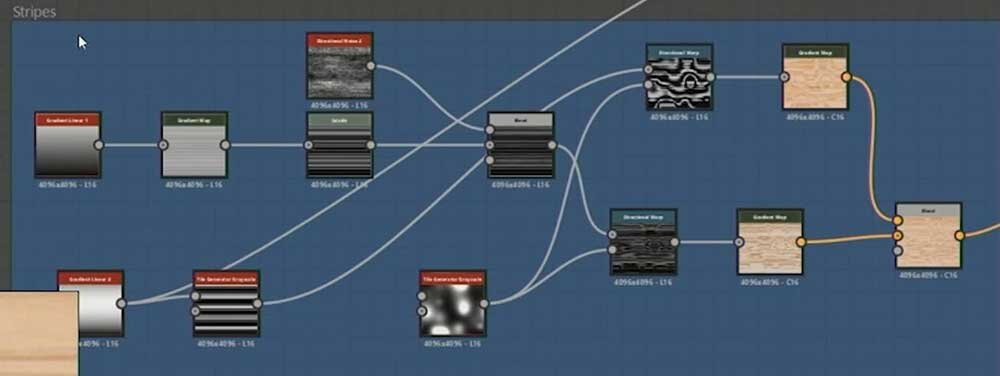This screenshot has width=1000, height=376.
Task: Select the upper wood-colored Gradient Map node
Action: point(815,78)
